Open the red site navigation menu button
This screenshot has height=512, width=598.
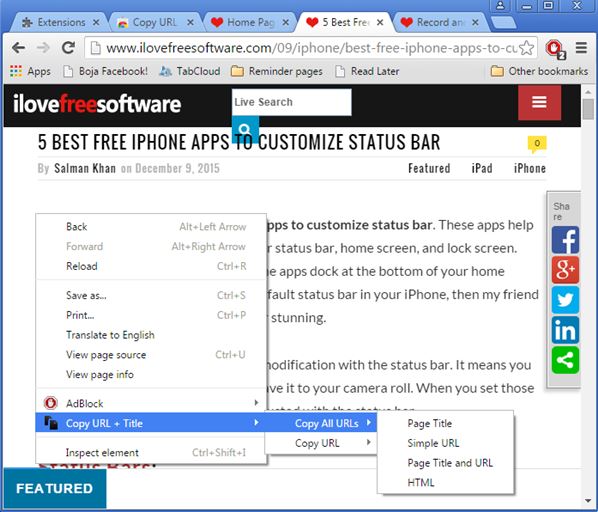tap(539, 103)
